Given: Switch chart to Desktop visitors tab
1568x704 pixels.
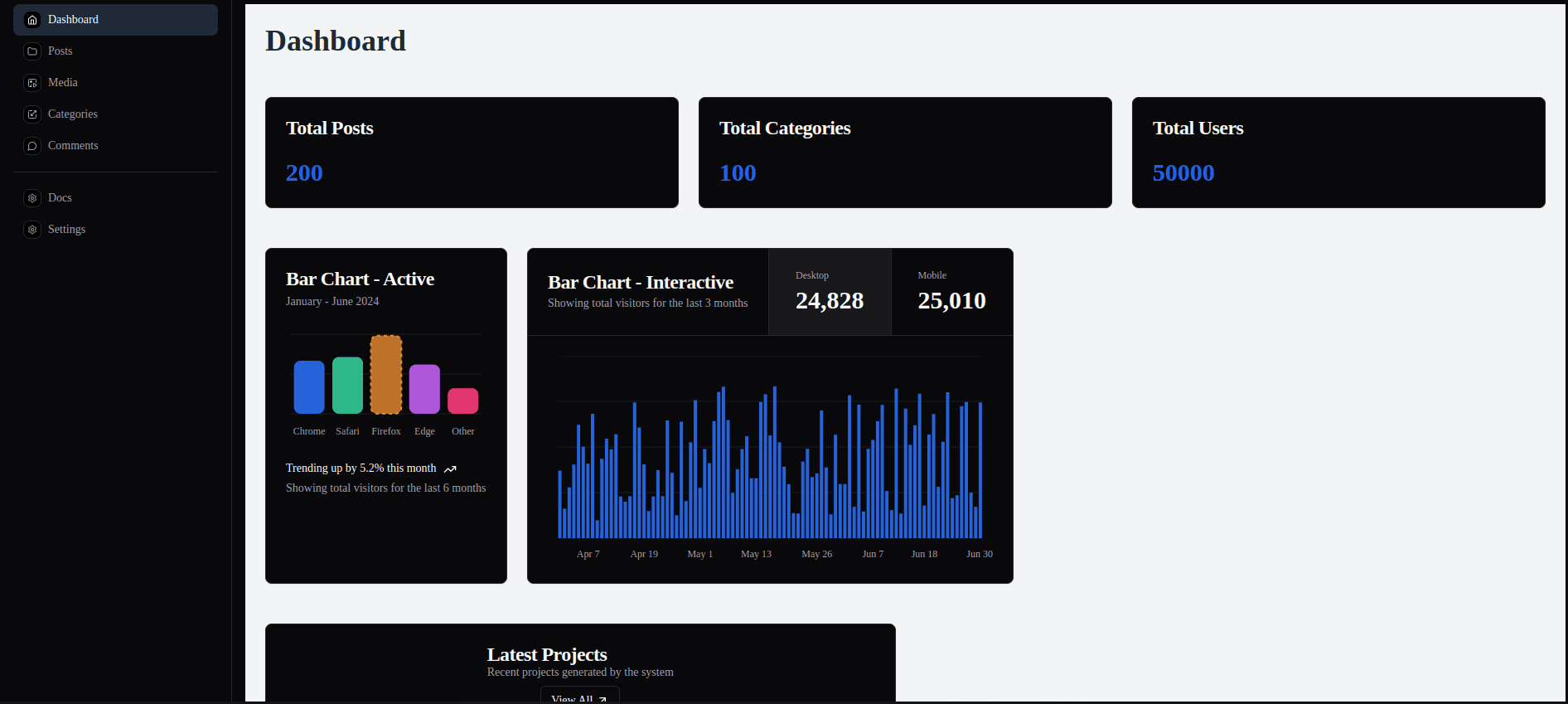Looking at the screenshot, I should (x=830, y=292).
